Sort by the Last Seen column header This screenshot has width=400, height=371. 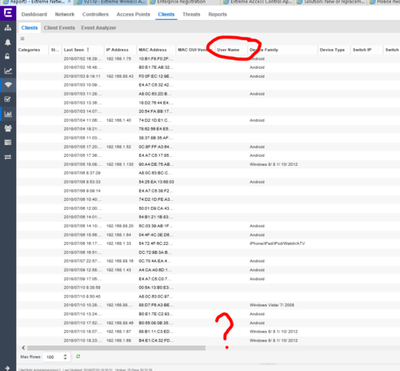(74, 50)
